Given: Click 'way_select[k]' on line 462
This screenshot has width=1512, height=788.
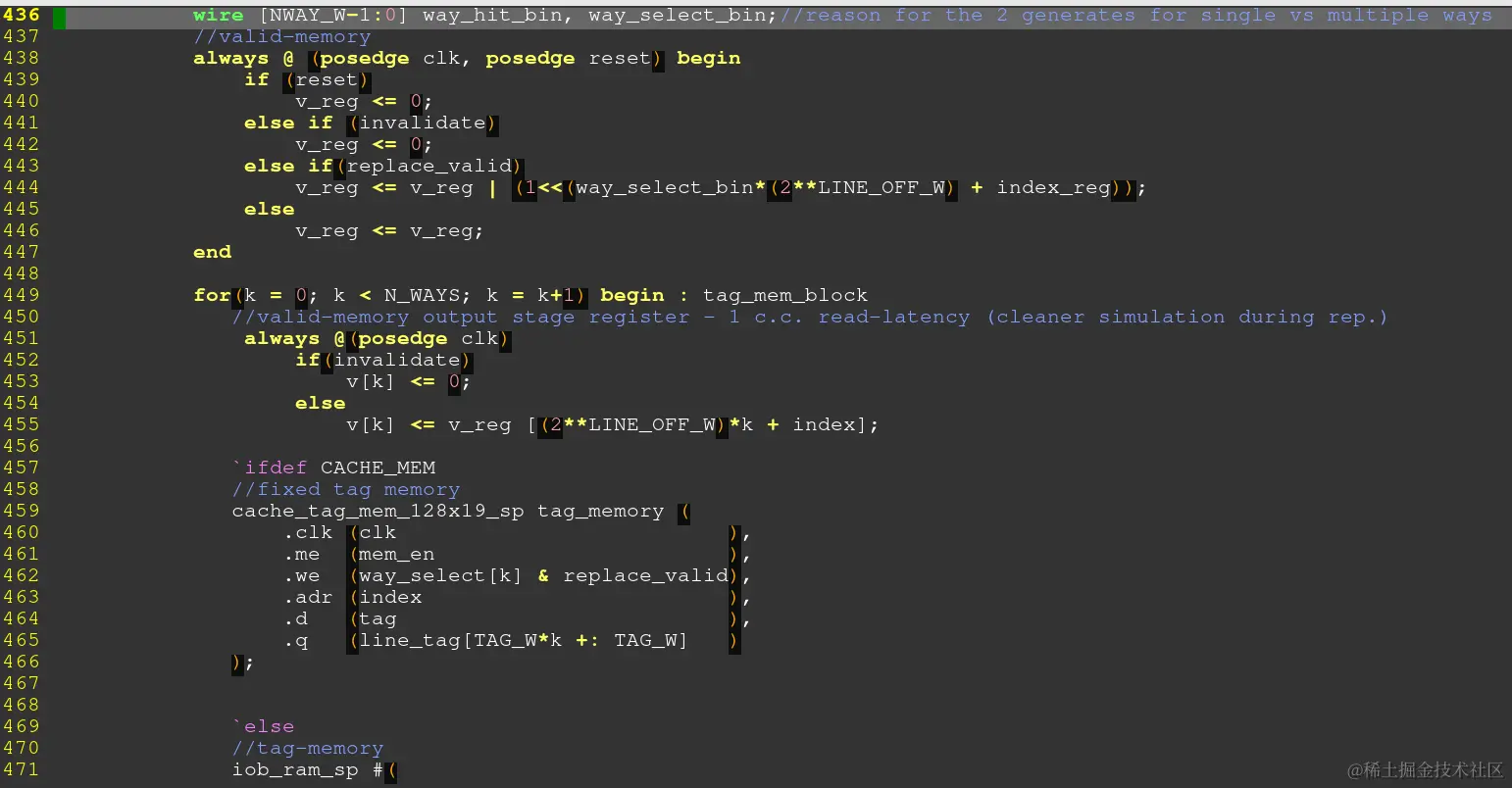Looking at the screenshot, I should [x=441, y=576].
